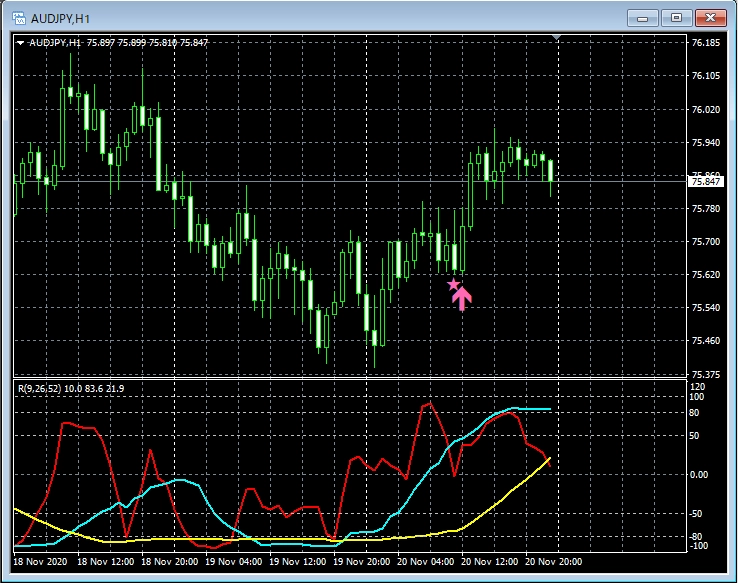This screenshot has height=583, width=739.
Task: Click the 19 Nov 04:00 time label
Action: pyautogui.click(x=234, y=563)
